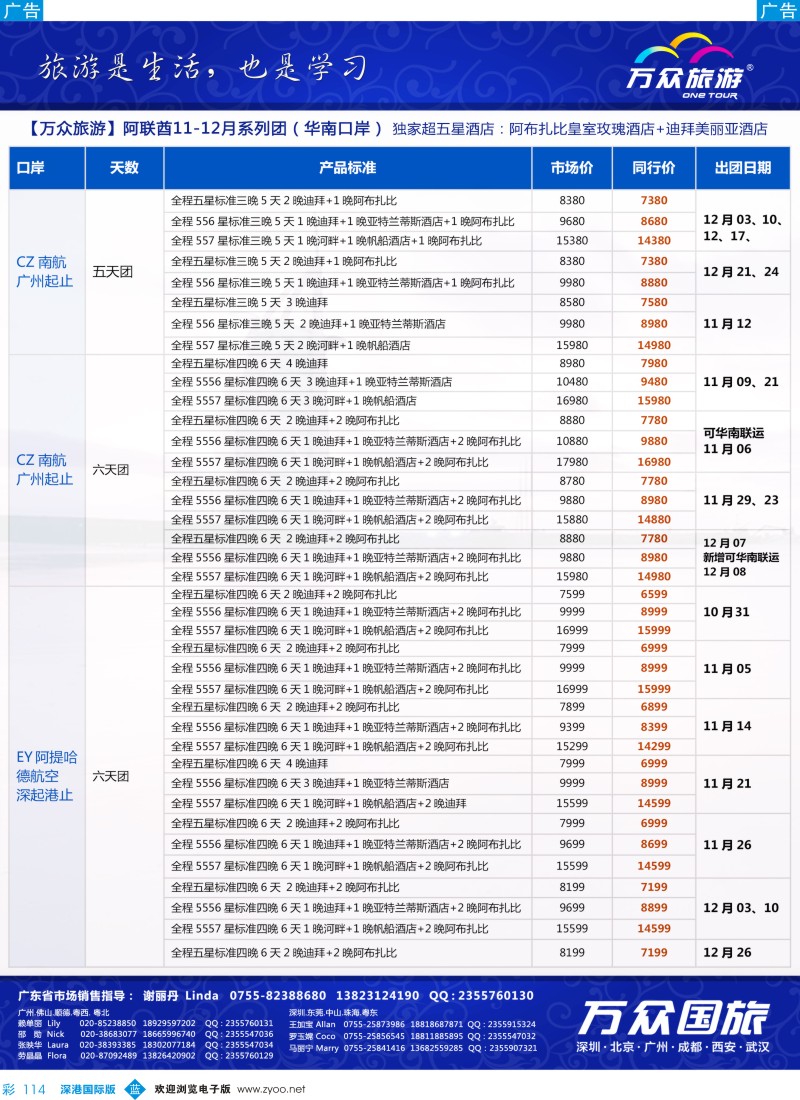The height and width of the screenshot is (1100, 800).
Task: Click the departure date 11月14
Action: point(727,726)
